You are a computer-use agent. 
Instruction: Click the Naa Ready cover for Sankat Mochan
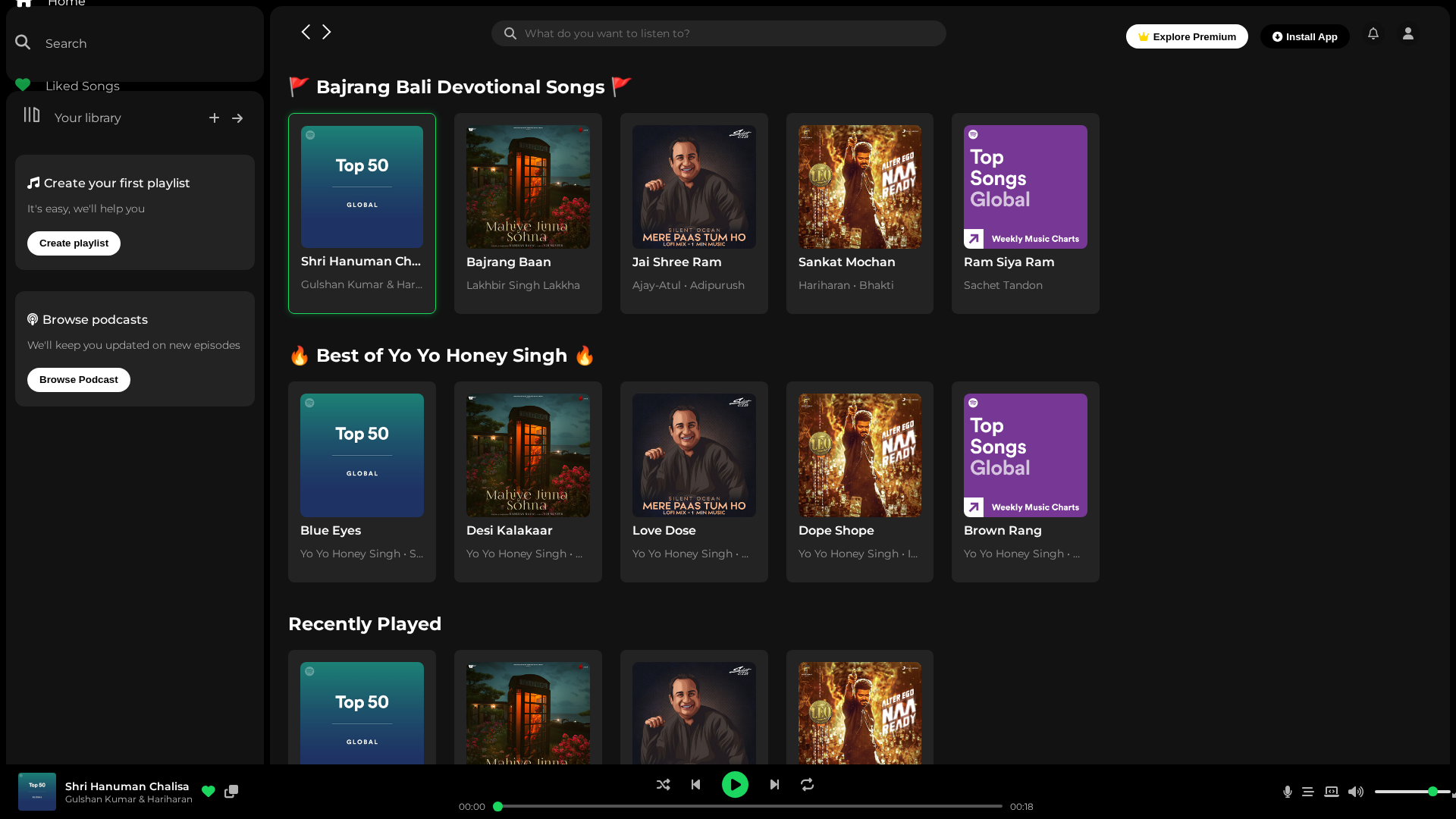860,187
